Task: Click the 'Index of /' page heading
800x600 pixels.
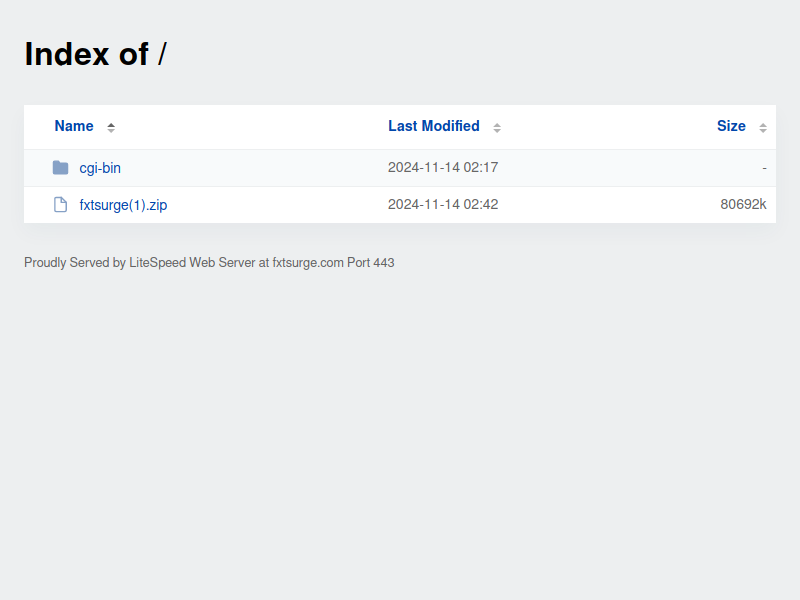Action: 95,54
